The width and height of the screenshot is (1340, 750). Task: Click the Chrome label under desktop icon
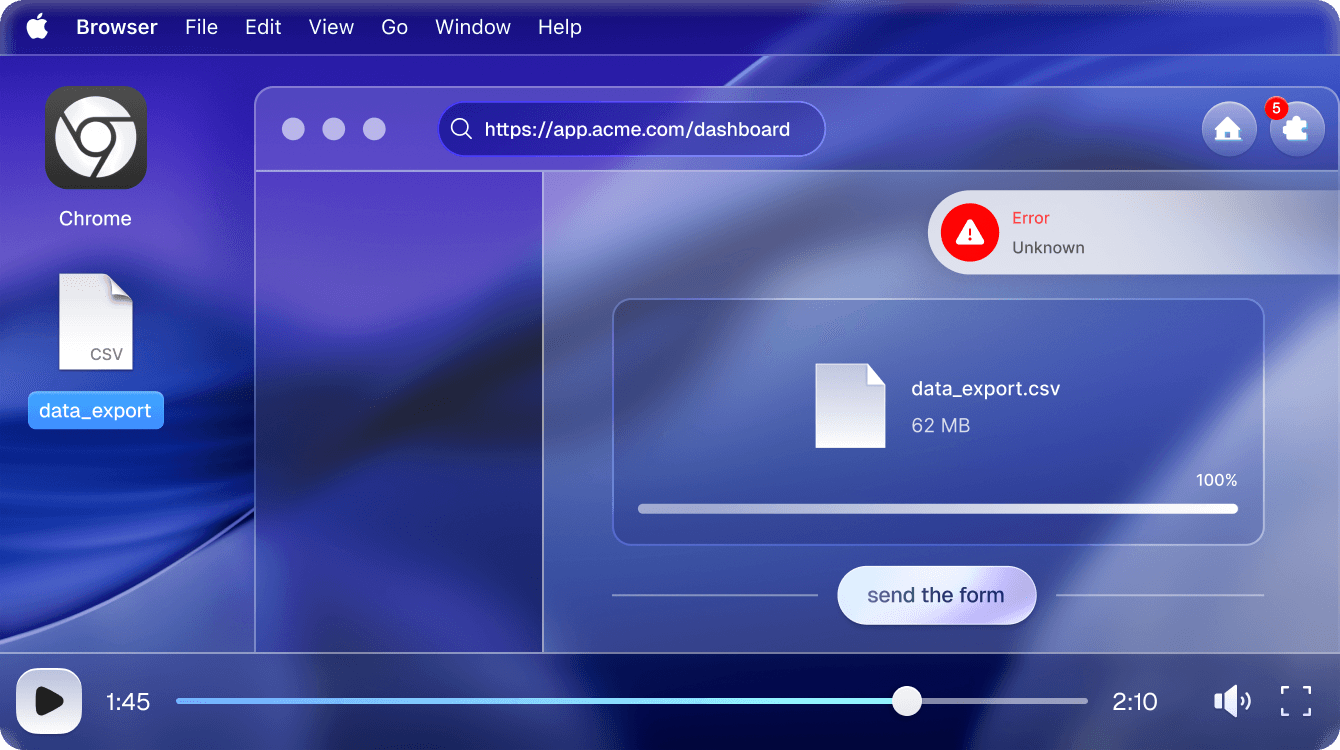coord(95,218)
